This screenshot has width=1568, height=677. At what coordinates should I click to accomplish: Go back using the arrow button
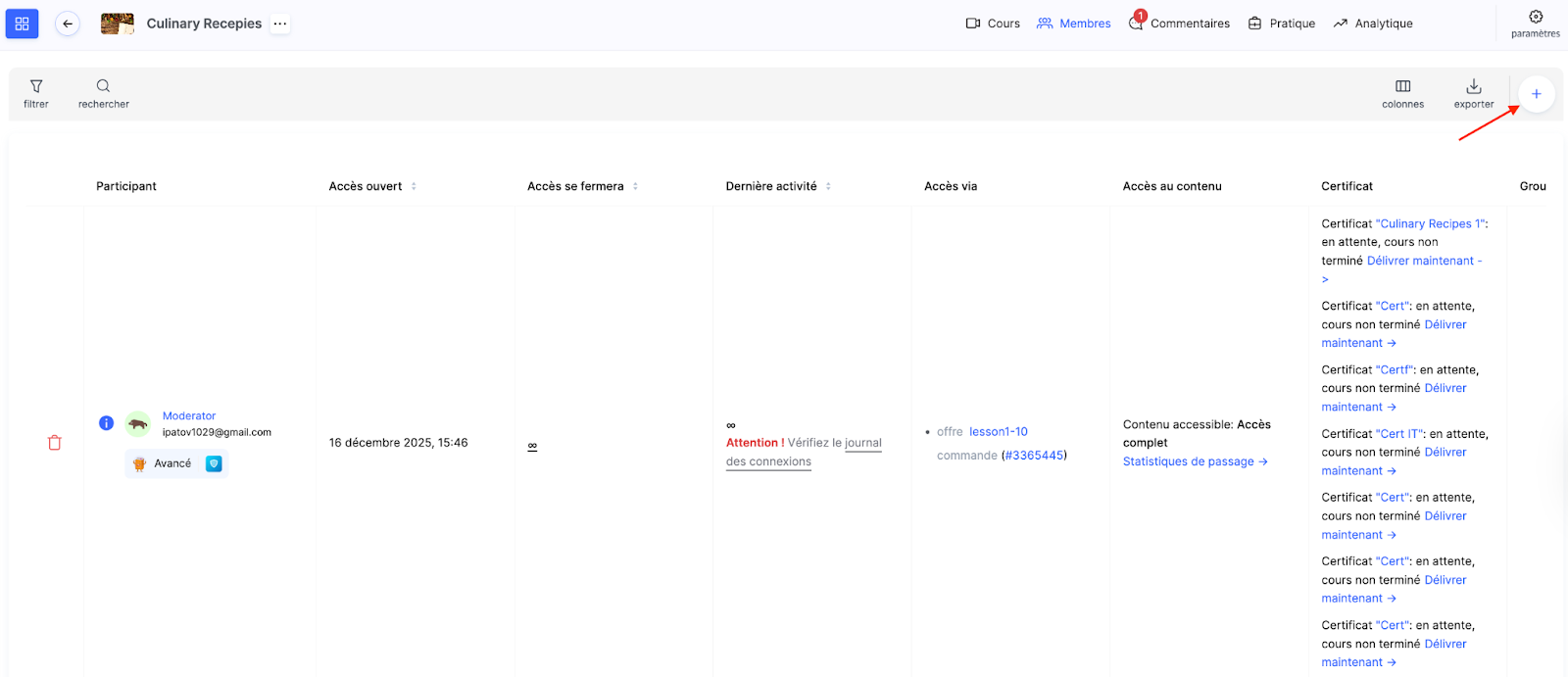(x=68, y=24)
